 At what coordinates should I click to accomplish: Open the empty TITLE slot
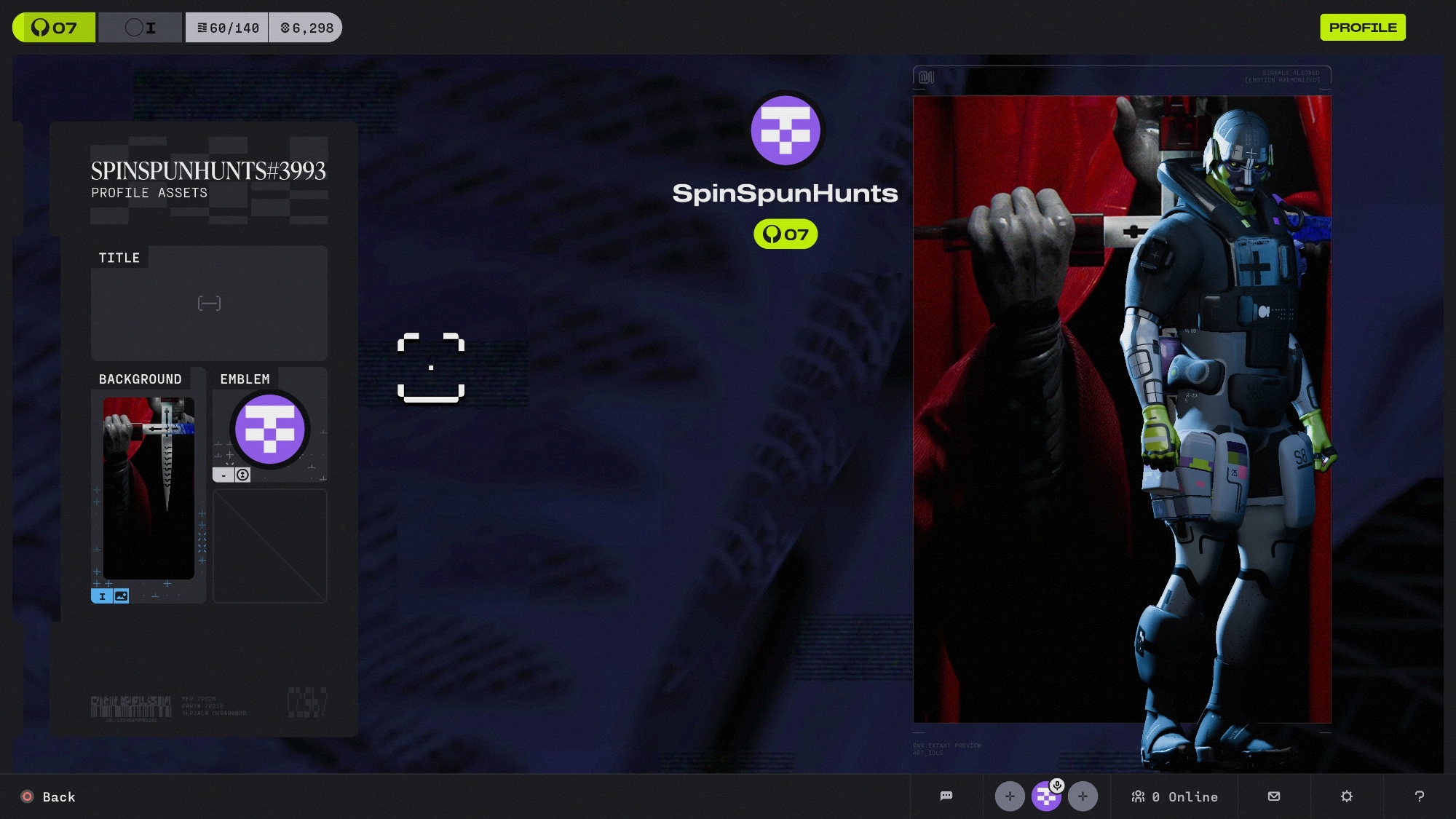click(209, 303)
